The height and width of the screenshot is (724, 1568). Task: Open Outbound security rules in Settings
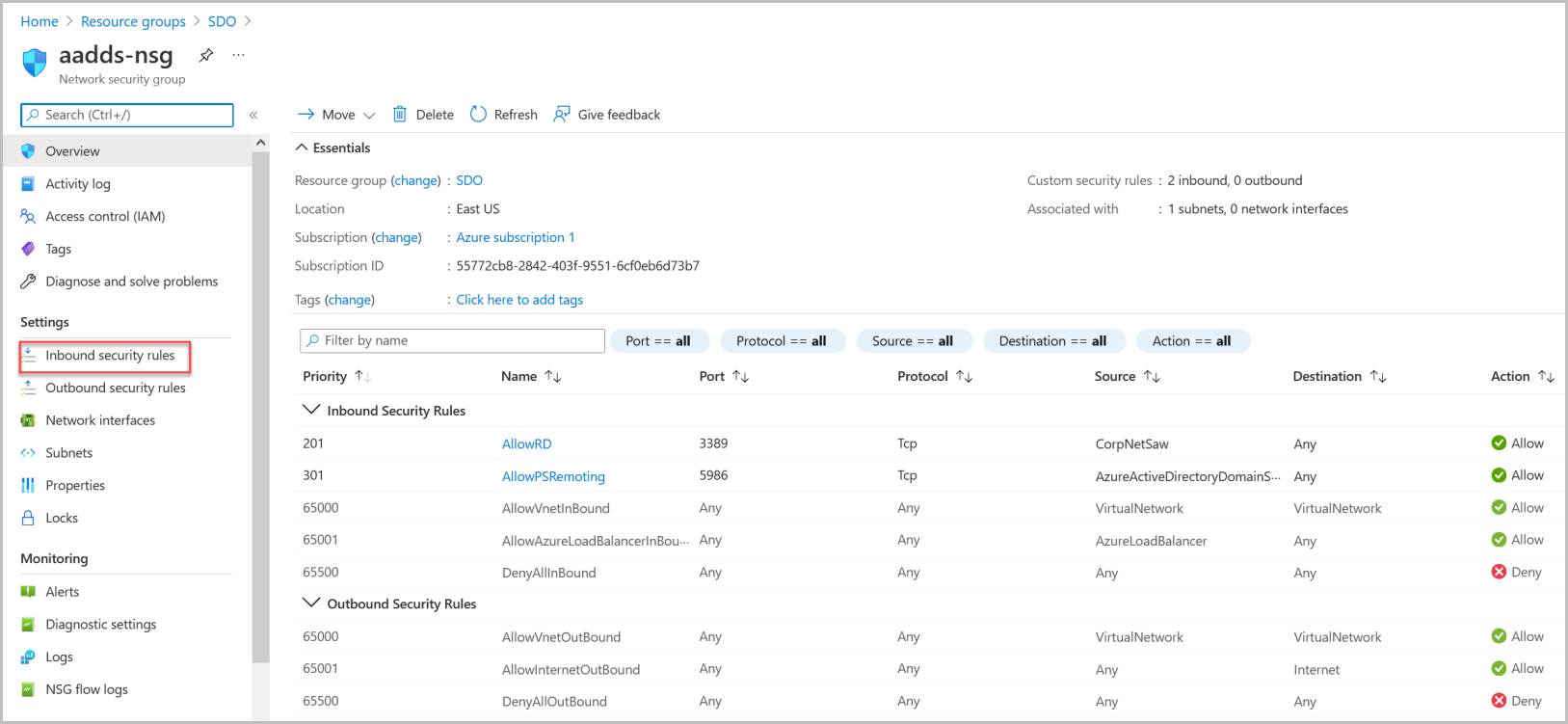click(x=116, y=388)
